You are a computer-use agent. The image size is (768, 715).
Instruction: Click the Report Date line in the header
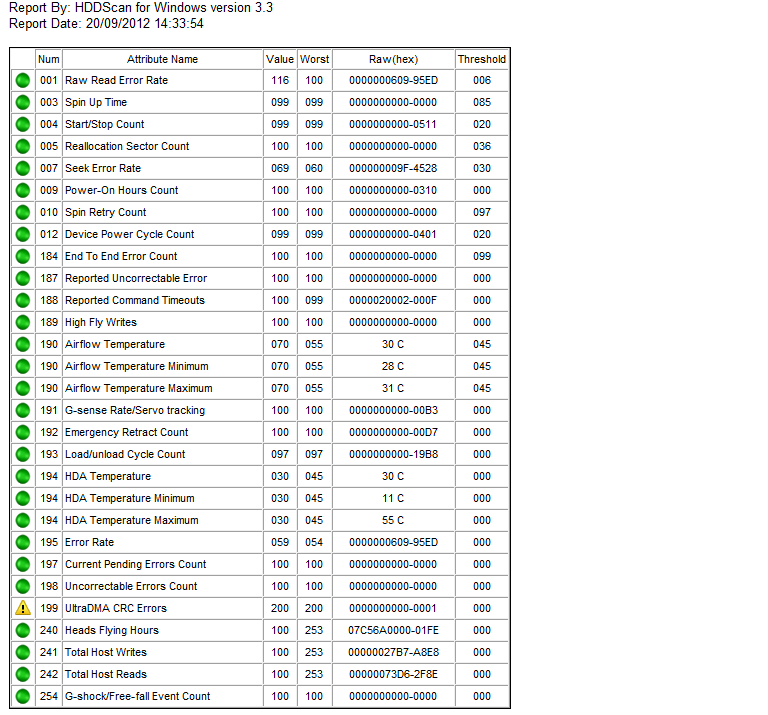coord(106,24)
